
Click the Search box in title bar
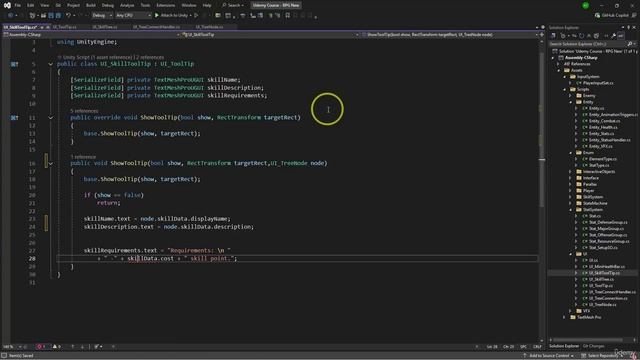233,5
